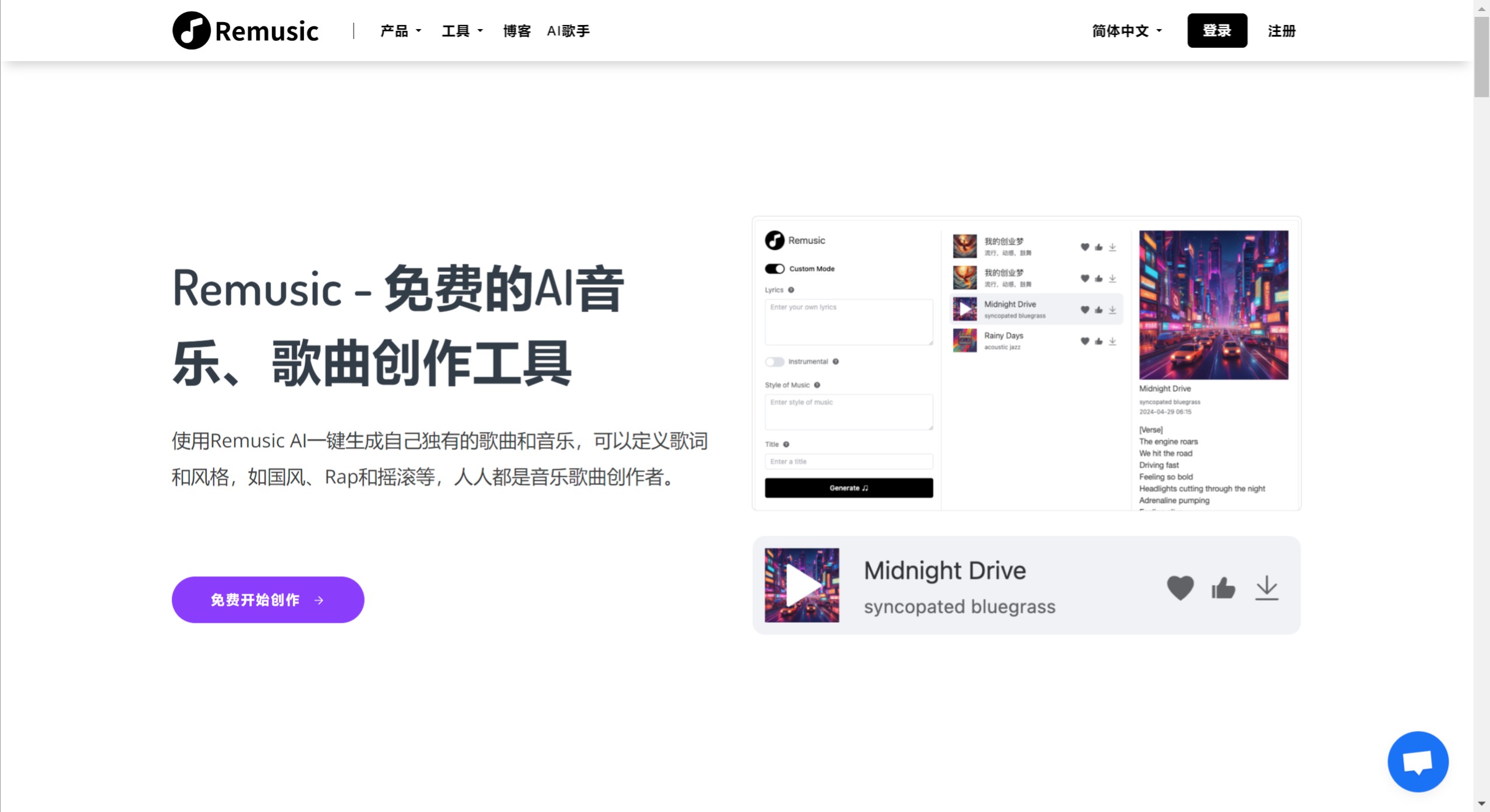Click the Remusic music-note logo
The height and width of the screenshot is (812, 1490).
(191, 30)
